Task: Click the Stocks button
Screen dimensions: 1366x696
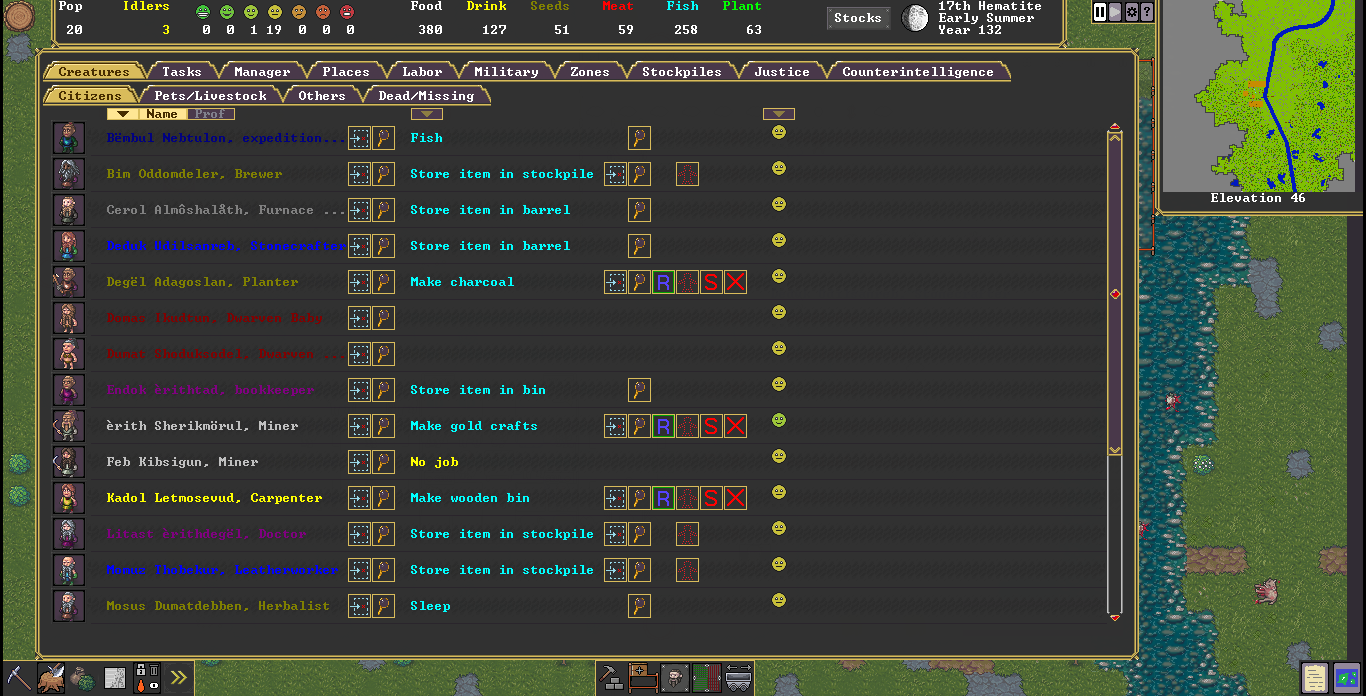Action: [x=858, y=17]
